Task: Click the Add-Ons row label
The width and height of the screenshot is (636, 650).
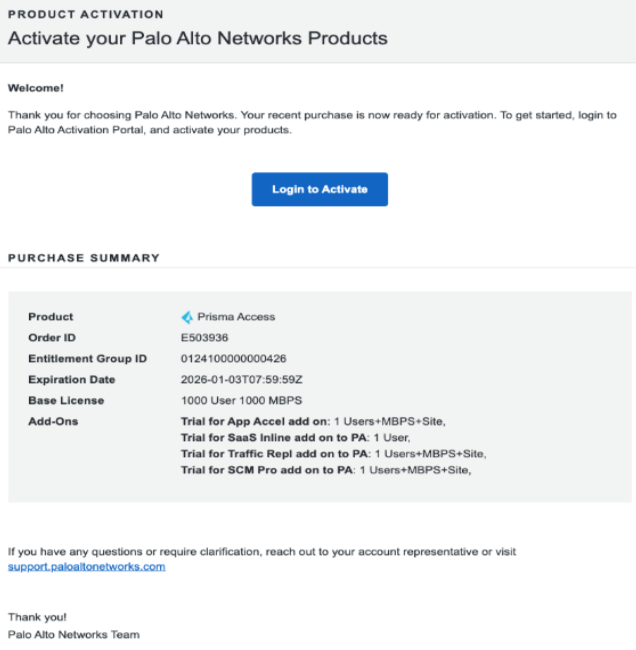Action: 53,422
